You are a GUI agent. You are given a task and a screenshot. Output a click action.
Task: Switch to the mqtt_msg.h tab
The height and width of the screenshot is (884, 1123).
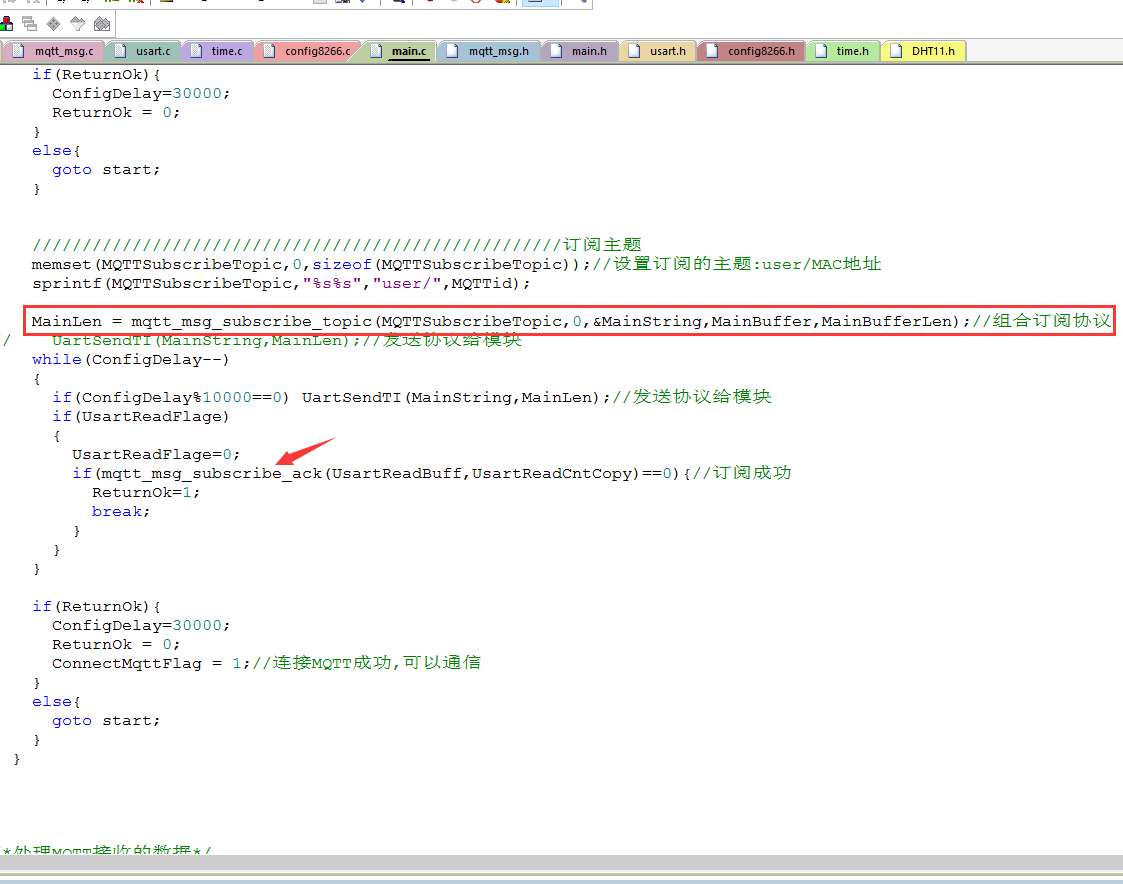[488, 51]
